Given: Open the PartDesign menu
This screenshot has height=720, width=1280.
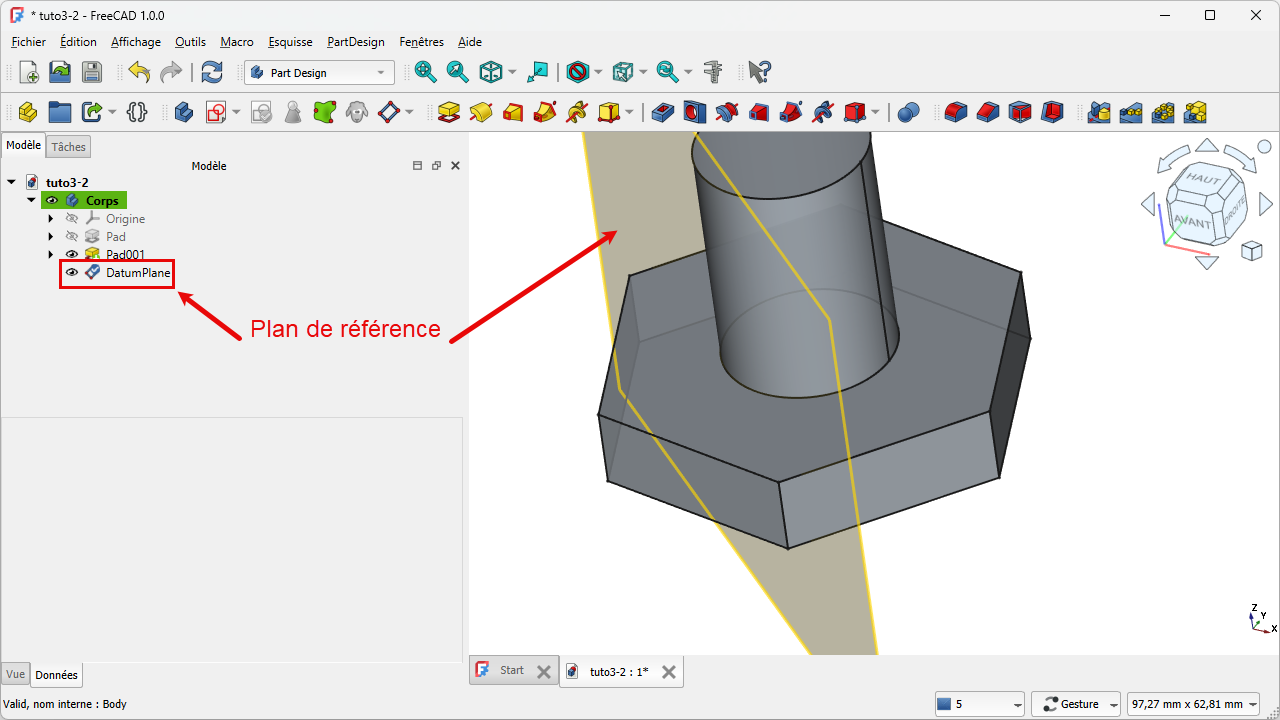Looking at the screenshot, I should [x=355, y=42].
